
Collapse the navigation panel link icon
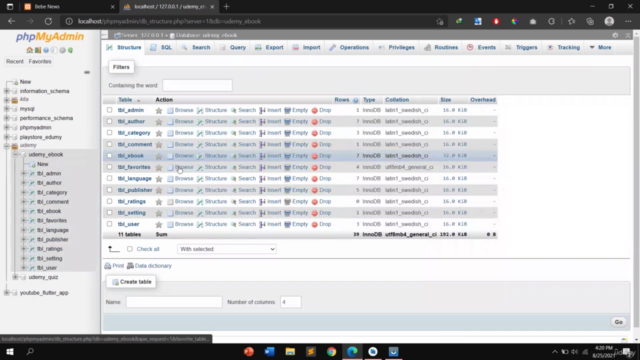click(x=87, y=72)
